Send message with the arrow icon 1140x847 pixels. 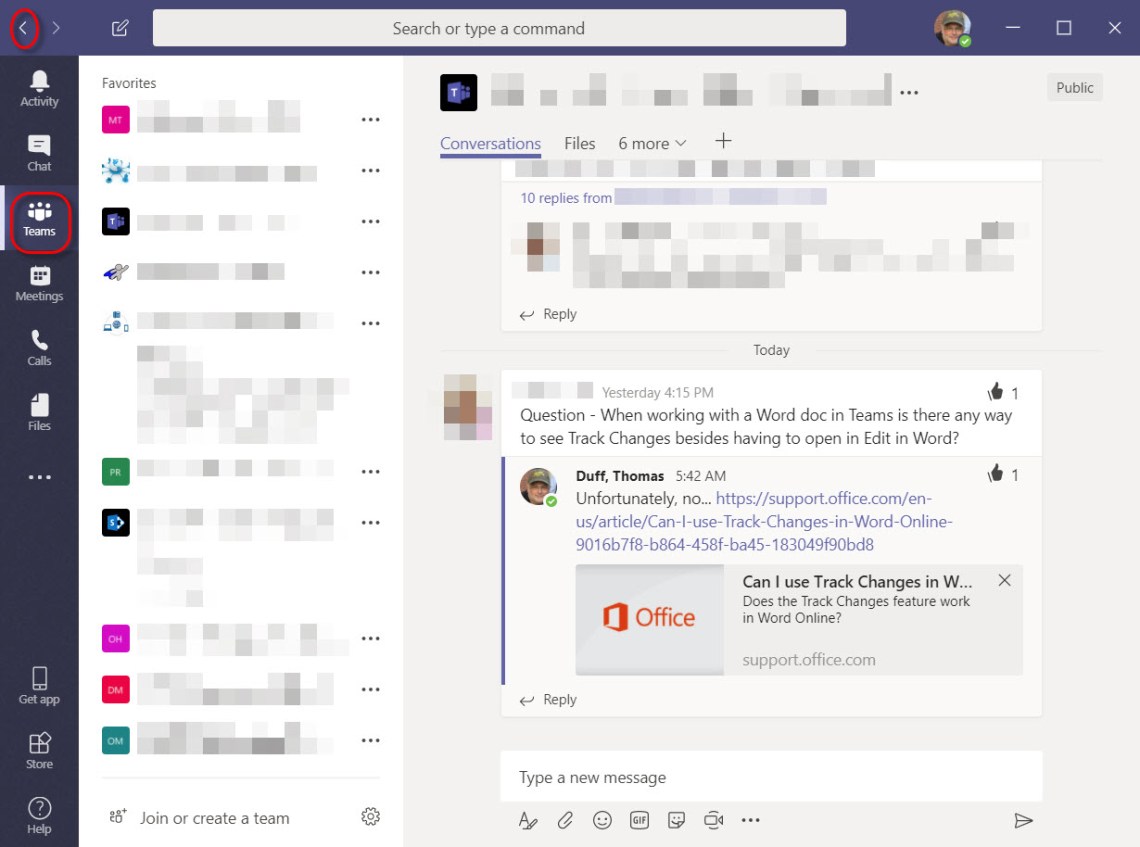(1023, 821)
